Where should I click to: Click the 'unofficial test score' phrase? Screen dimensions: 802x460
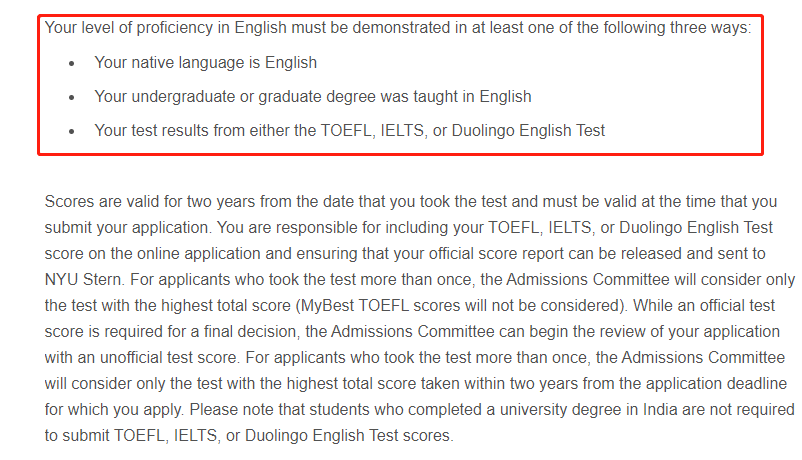click(169, 358)
